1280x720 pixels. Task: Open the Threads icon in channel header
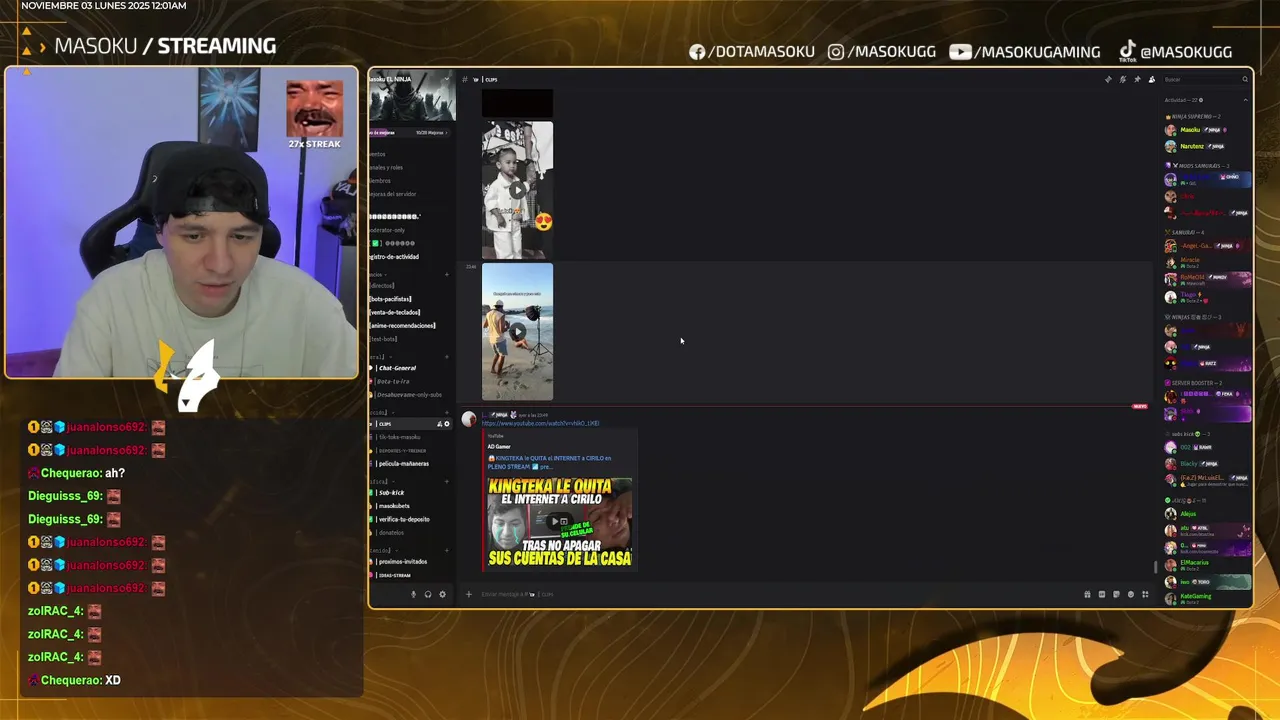[1108, 79]
